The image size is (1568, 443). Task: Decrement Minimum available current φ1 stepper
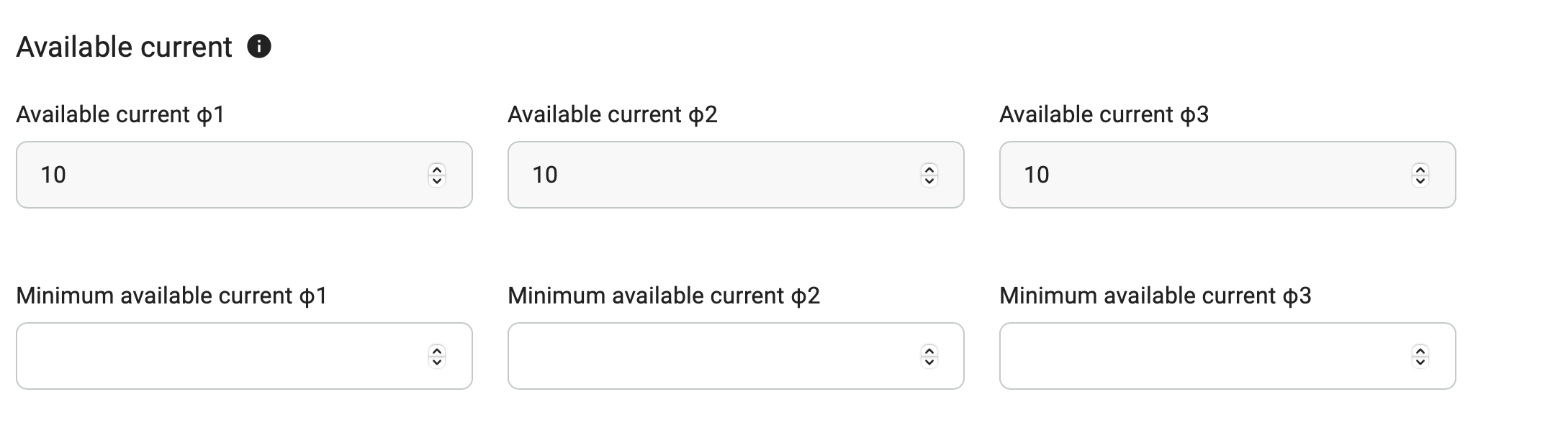pyautogui.click(x=437, y=362)
